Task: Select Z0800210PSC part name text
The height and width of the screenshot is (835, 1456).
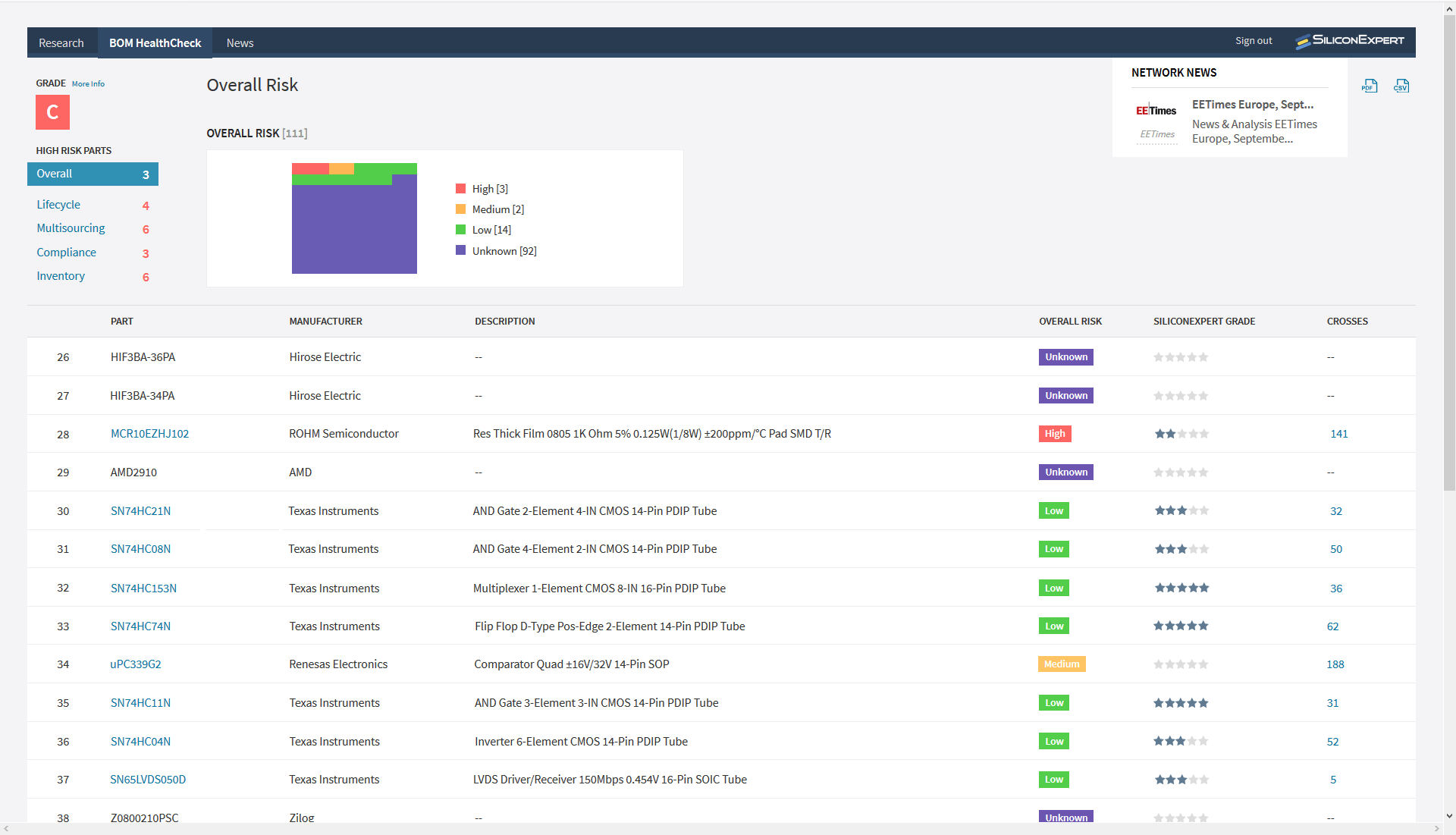Action: coord(144,818)
